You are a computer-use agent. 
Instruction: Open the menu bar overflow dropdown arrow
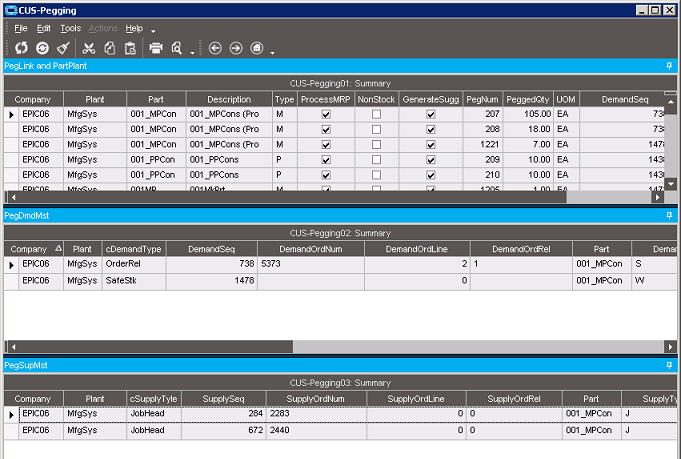point(153,31)
